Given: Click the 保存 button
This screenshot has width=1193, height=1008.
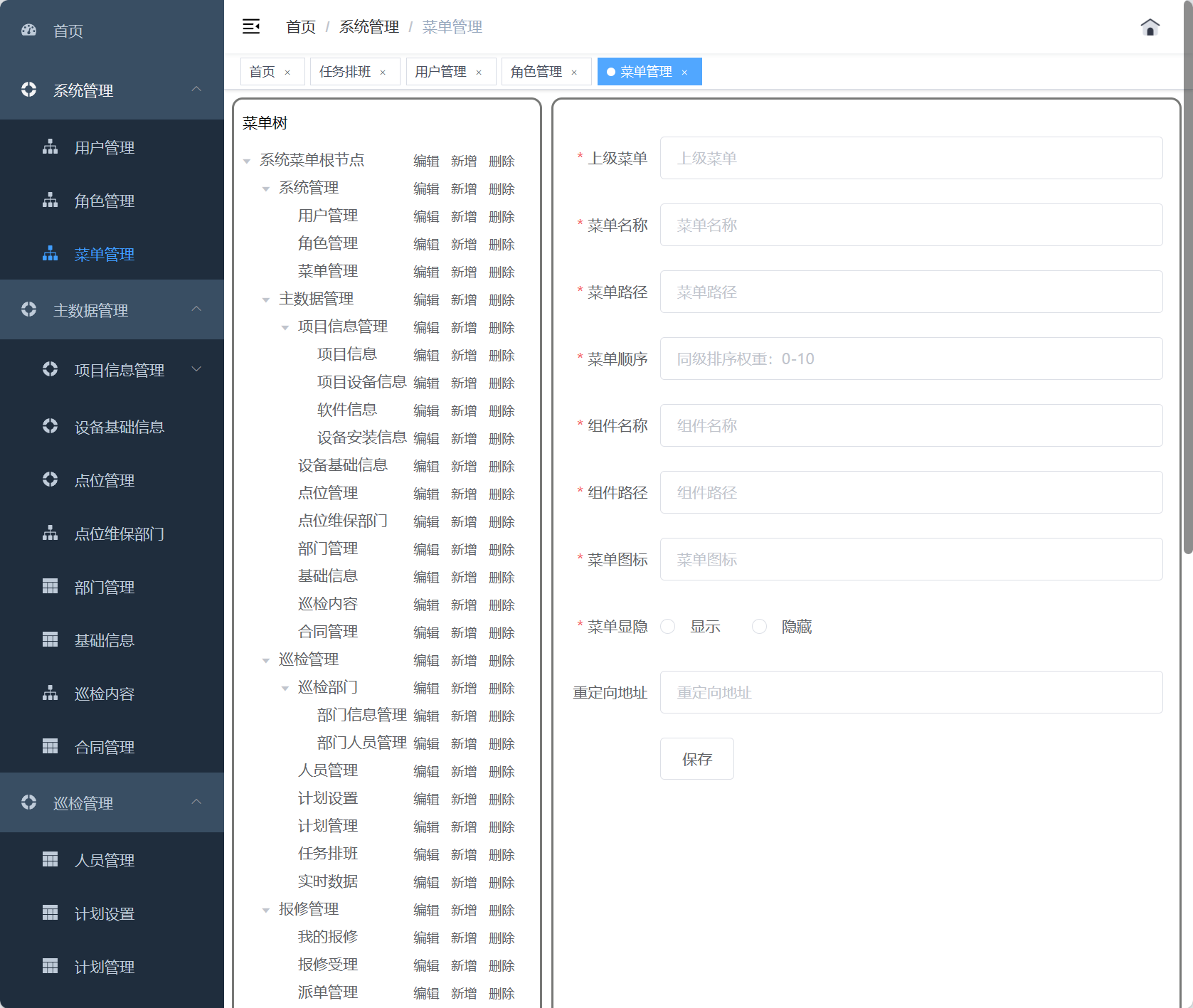Looking at the screenshot, I should (x=696, y=759).
